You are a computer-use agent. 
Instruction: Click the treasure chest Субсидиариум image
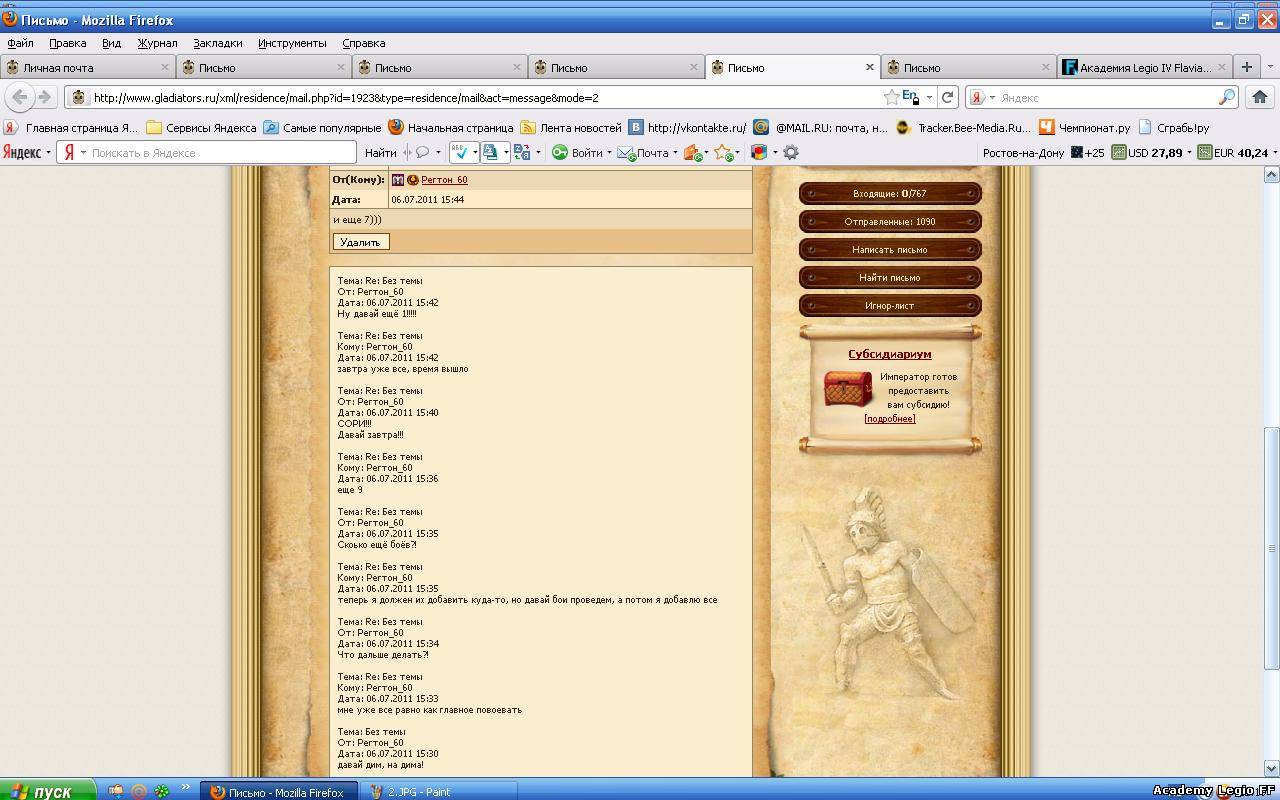point(848,389)
